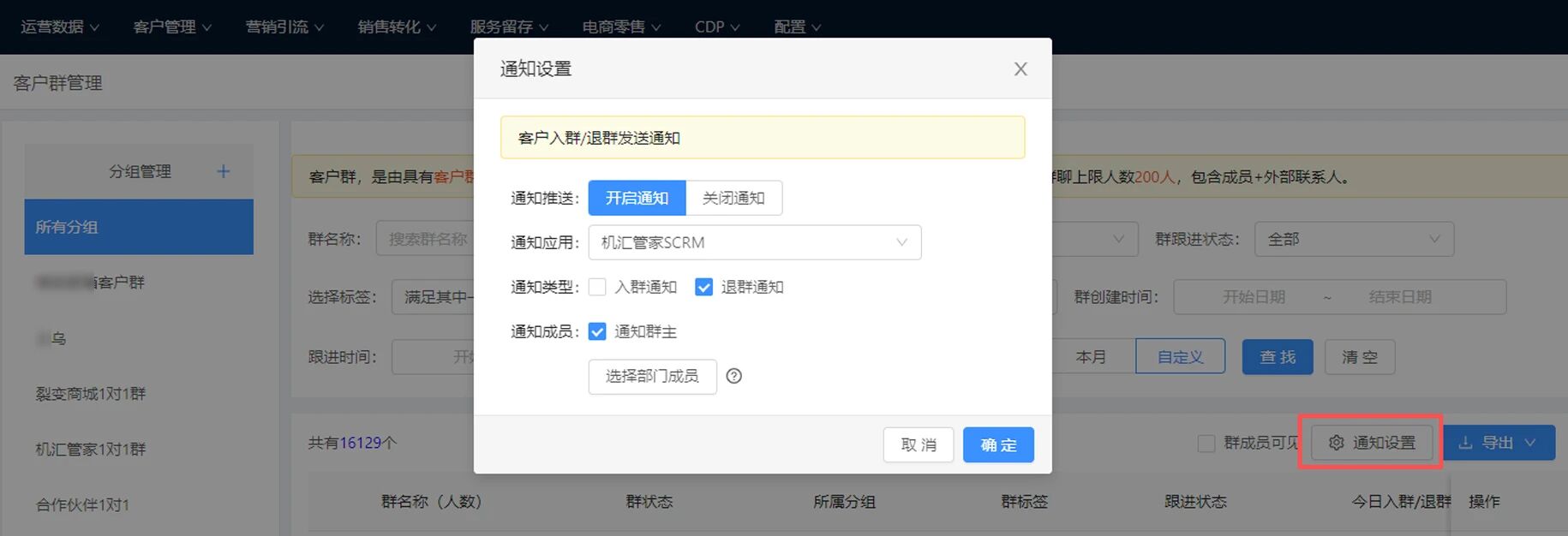
Task: Close the 通知设置 dialog with X icon
Action: 1020,69
